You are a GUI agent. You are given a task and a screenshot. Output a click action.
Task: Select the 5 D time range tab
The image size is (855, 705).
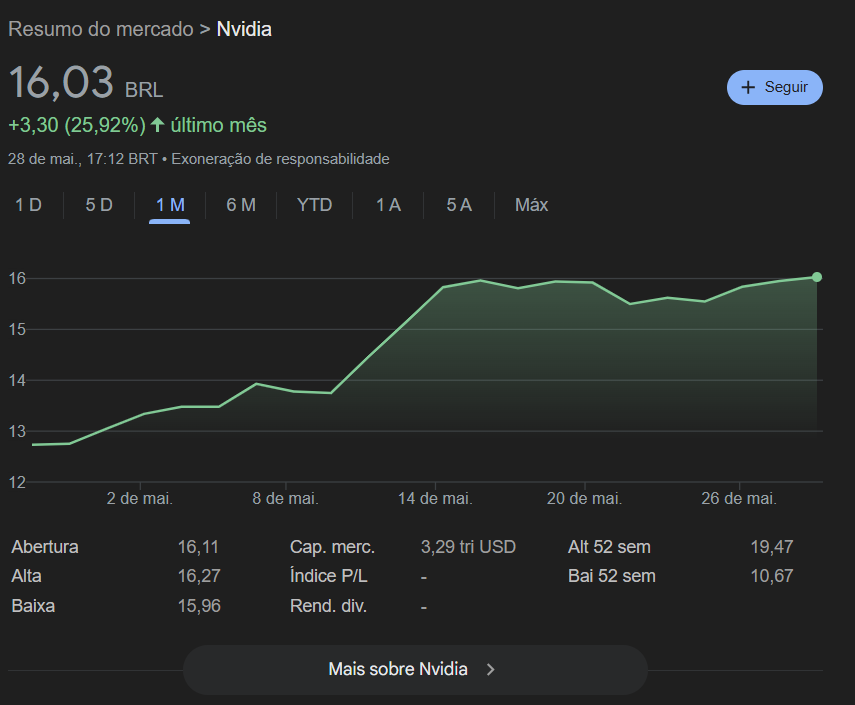point(99,205)
